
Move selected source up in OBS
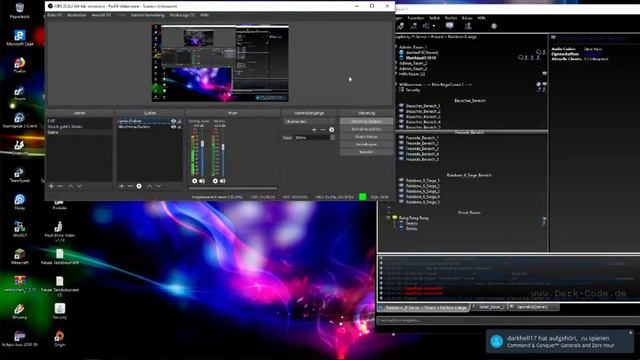tap(149, 186)
